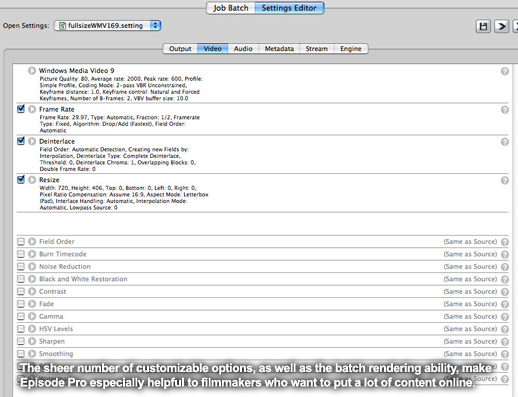This screenshot has width=518, height=397.
Task: Enable Black and White Restoration checkbox
Action: (21, 279)
